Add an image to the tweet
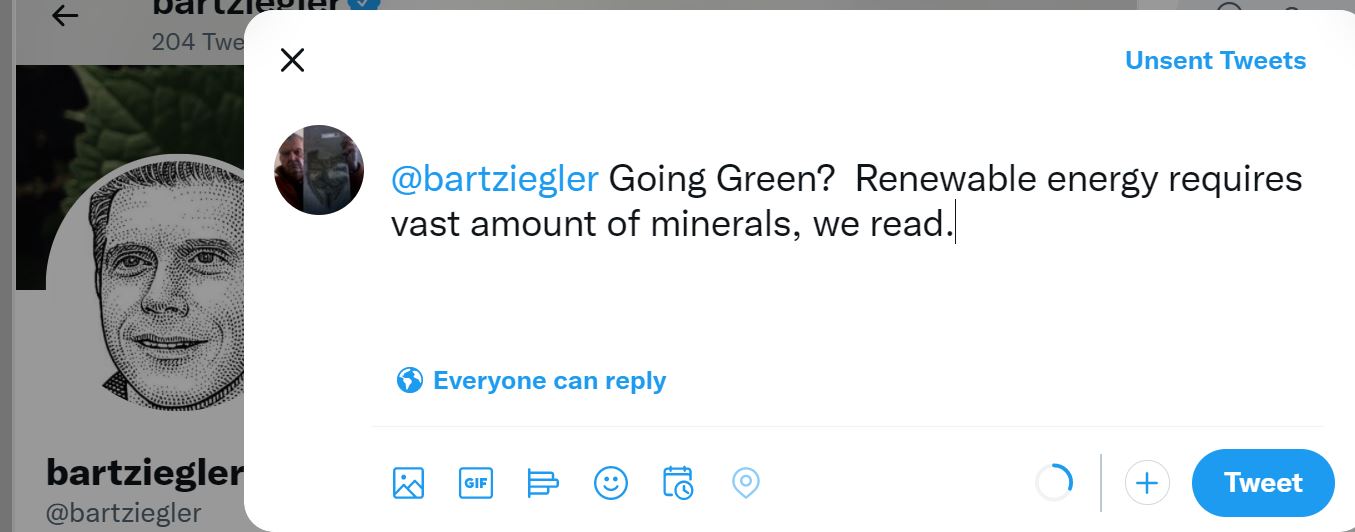 pyautogui.click(x=408, y=483)
